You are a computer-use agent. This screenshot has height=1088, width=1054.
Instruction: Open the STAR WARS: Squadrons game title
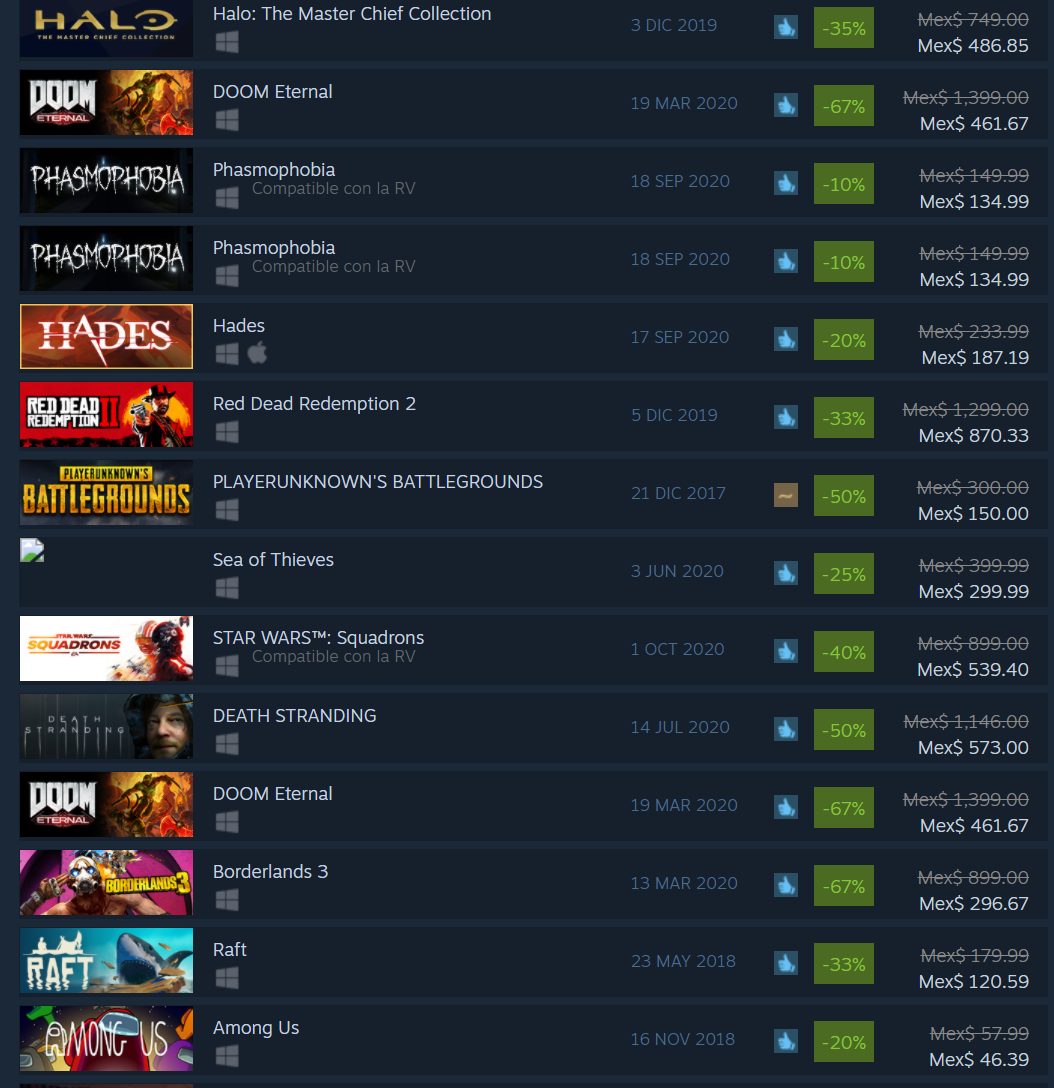[x=318, y=637]
